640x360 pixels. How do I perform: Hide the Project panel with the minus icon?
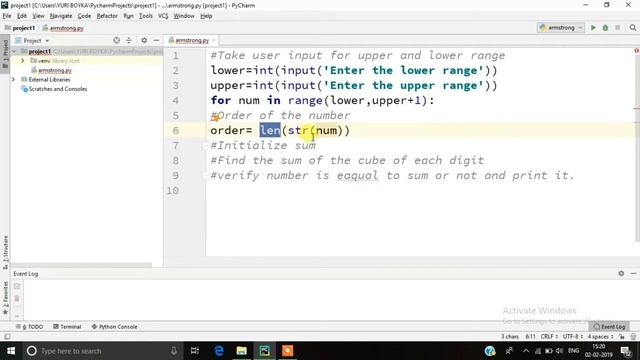[156, 40]
